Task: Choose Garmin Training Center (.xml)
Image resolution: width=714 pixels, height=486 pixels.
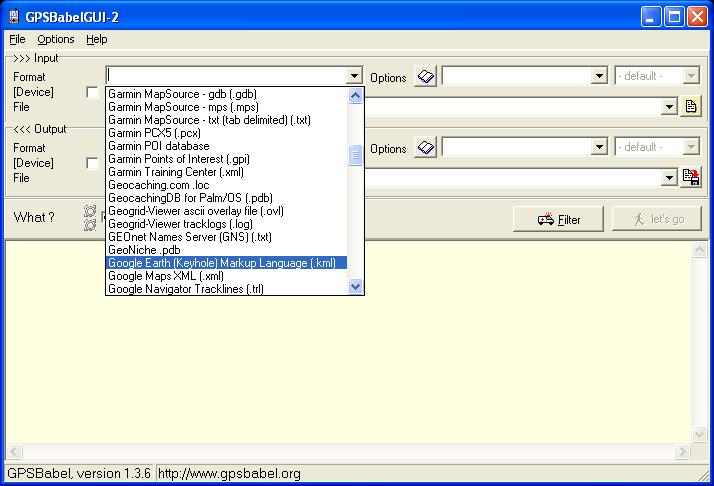Action: (x=226, y=172)
